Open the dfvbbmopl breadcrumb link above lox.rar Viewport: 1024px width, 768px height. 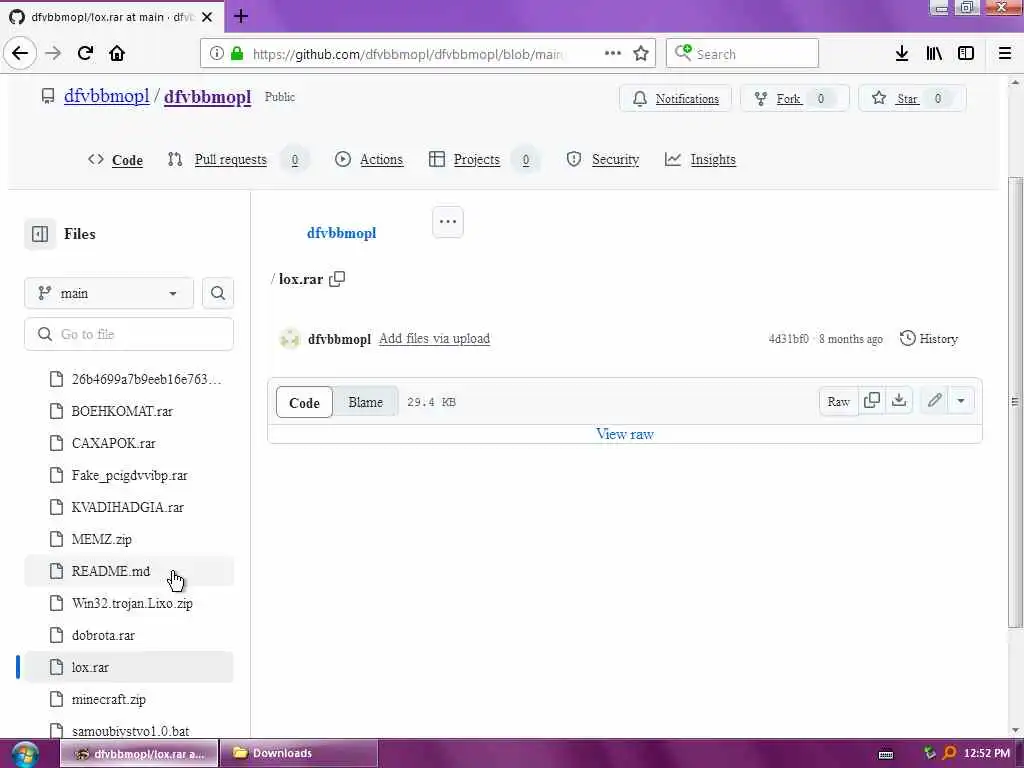342,233
